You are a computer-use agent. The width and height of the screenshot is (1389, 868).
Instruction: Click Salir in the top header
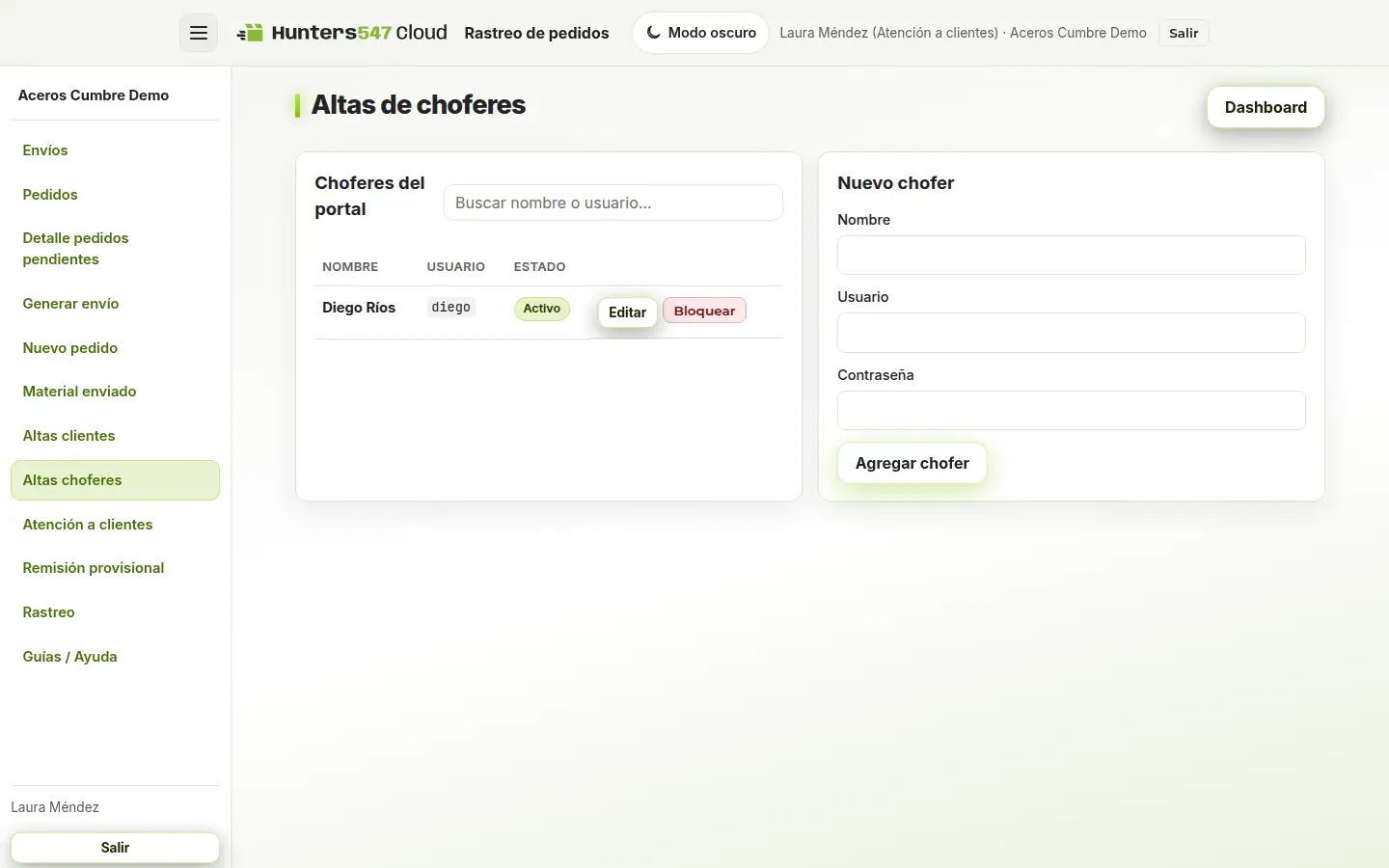click(1184, 33)
